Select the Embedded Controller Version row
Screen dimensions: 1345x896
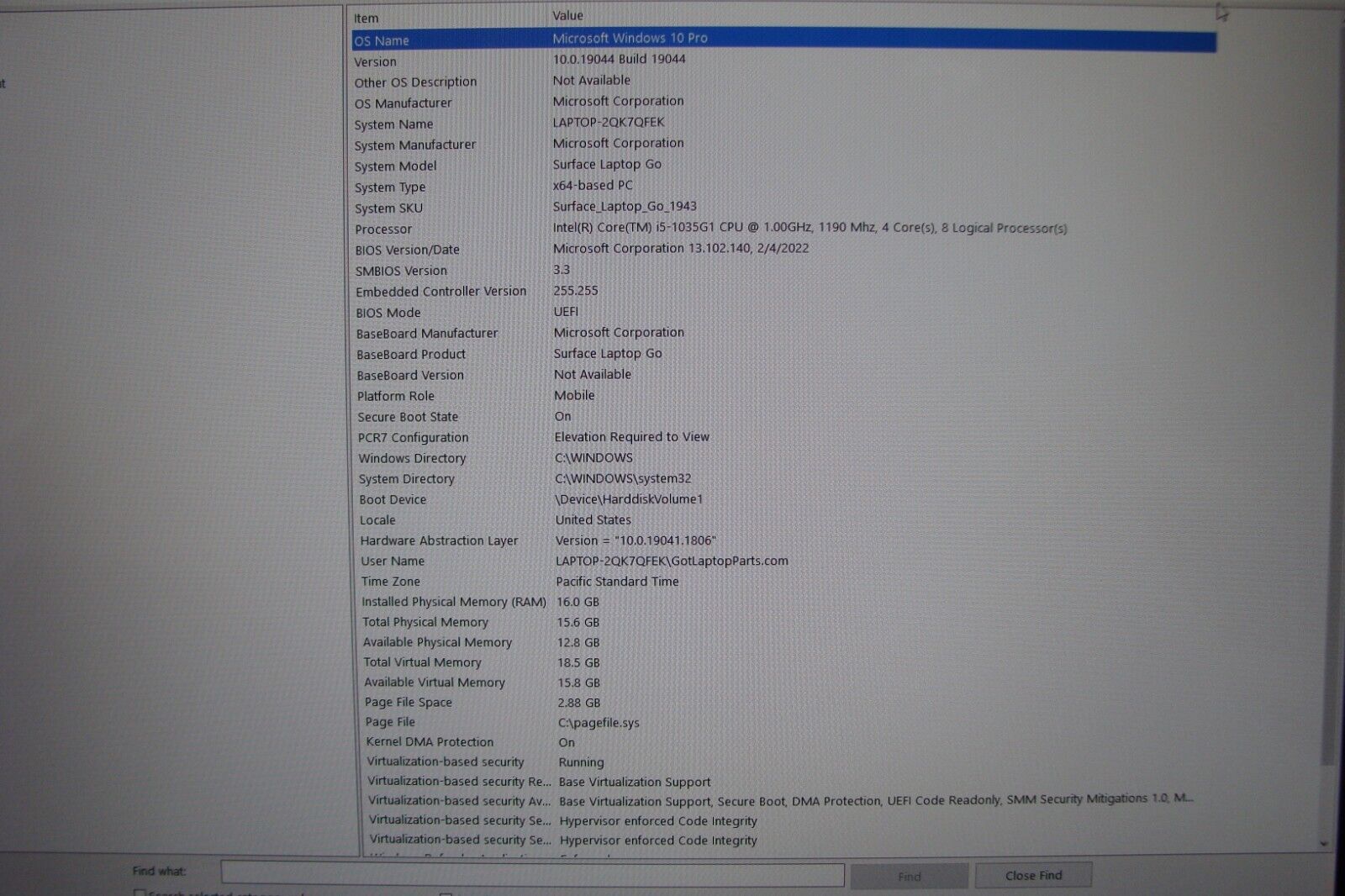(783, 292)
